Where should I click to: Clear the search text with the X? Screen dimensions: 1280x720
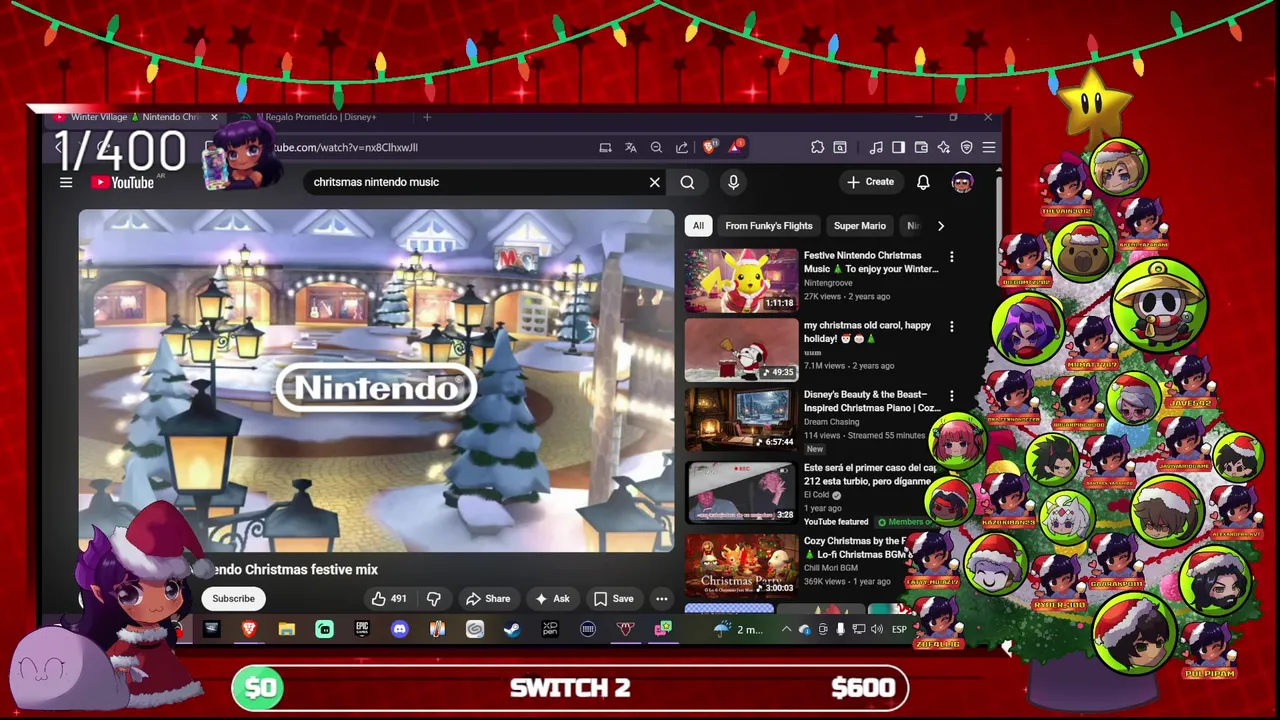click(x=655, y=182)
